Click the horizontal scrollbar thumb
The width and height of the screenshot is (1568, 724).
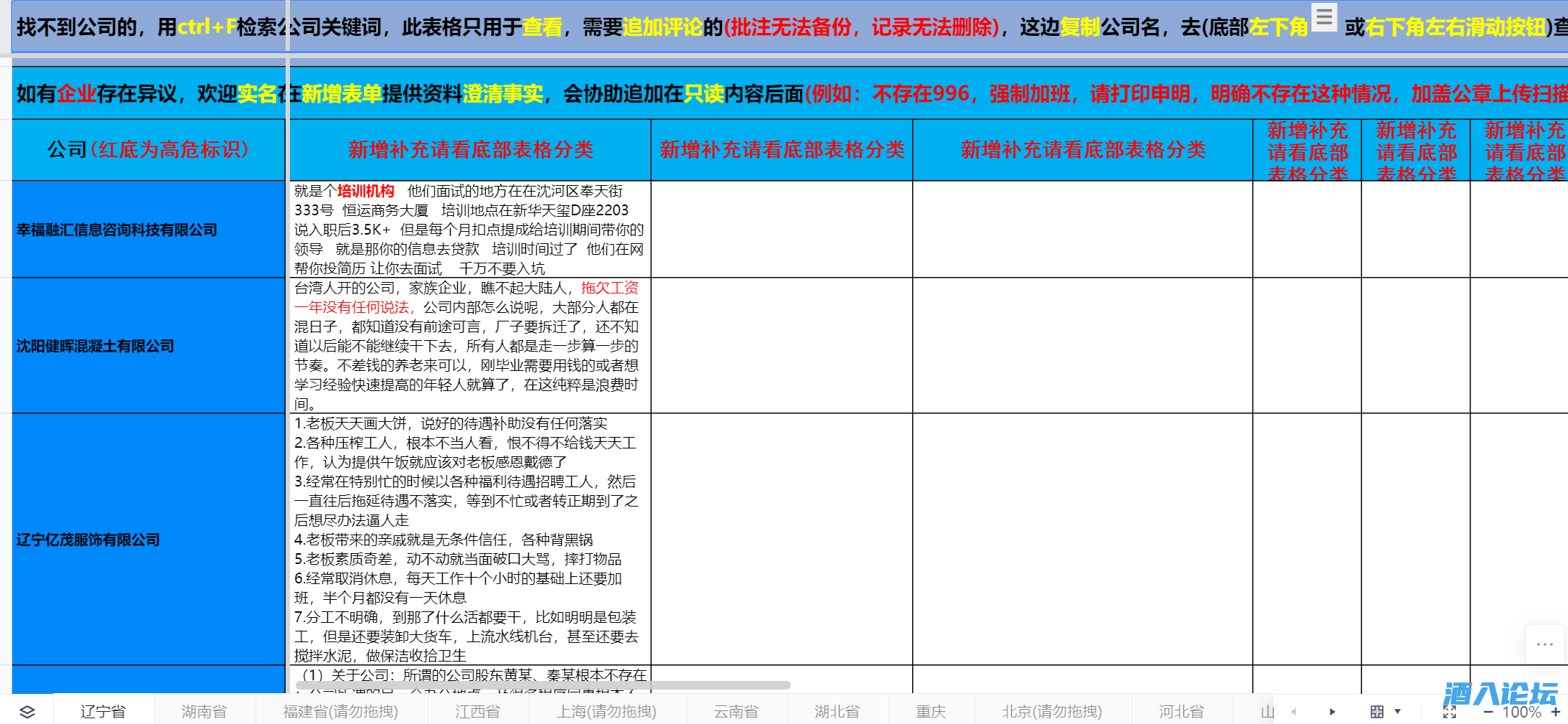(x=543, y=685)
